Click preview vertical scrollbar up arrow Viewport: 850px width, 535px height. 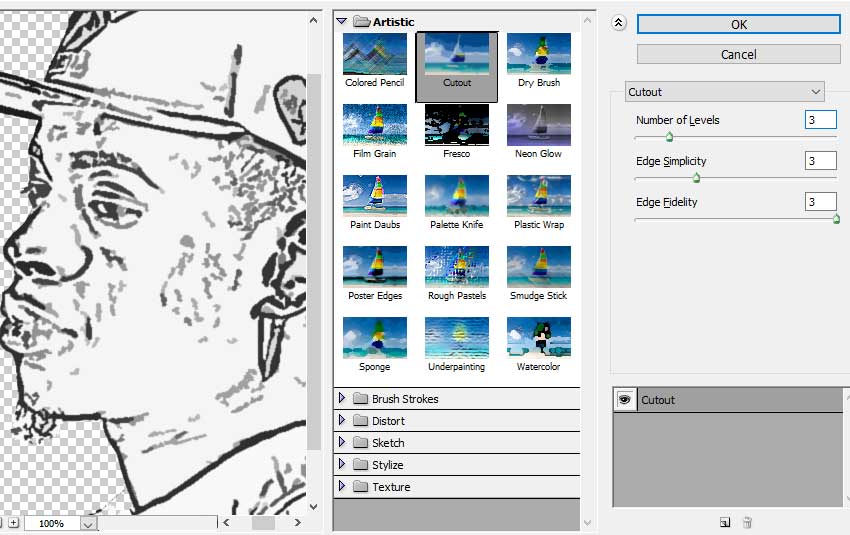313,21
